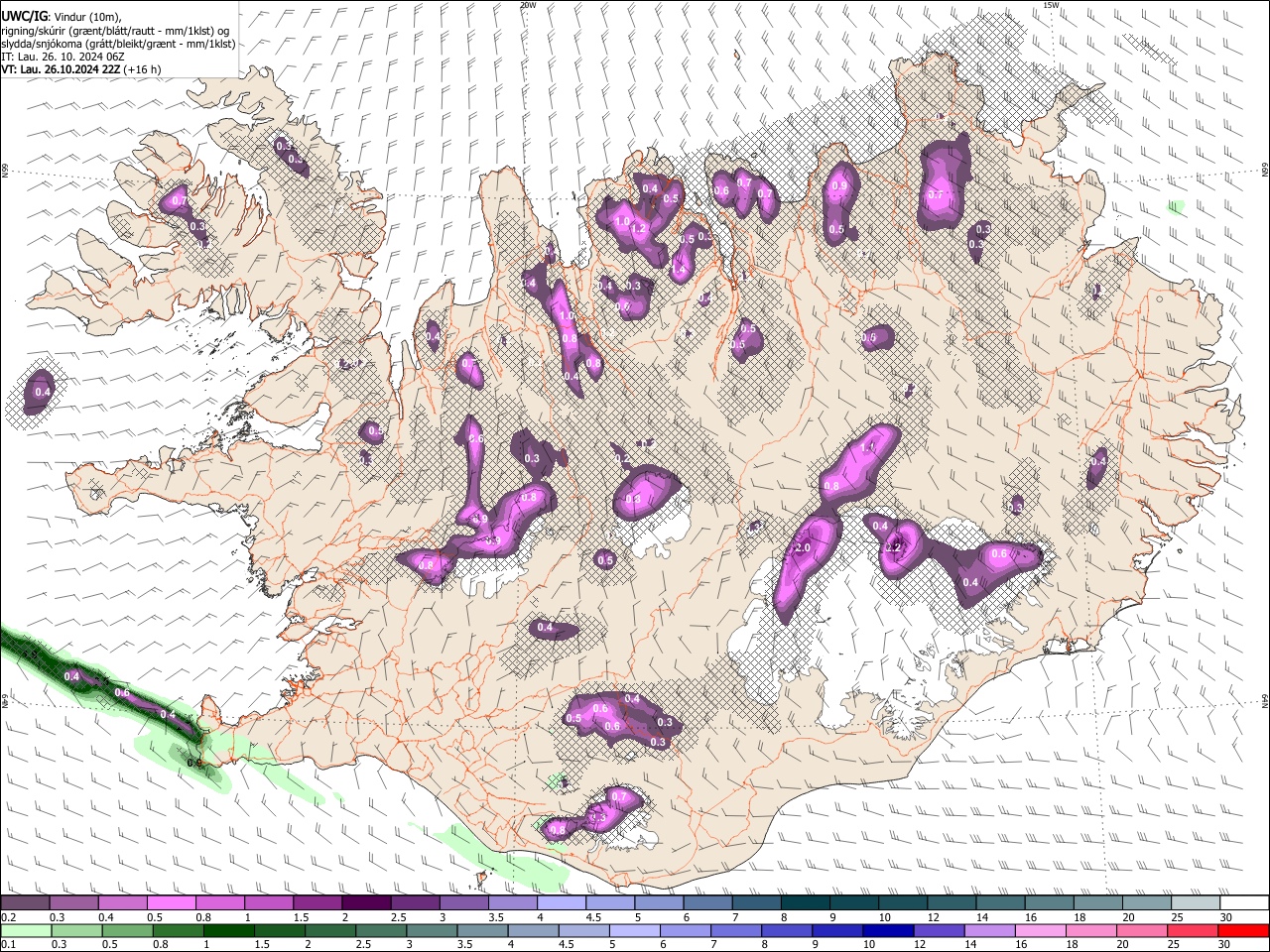The width and height of the screenshot is (1270, 952).
Task: Pick the near-black purple 2–2.5 snow legend swatch
Action: tap(366, 902)
